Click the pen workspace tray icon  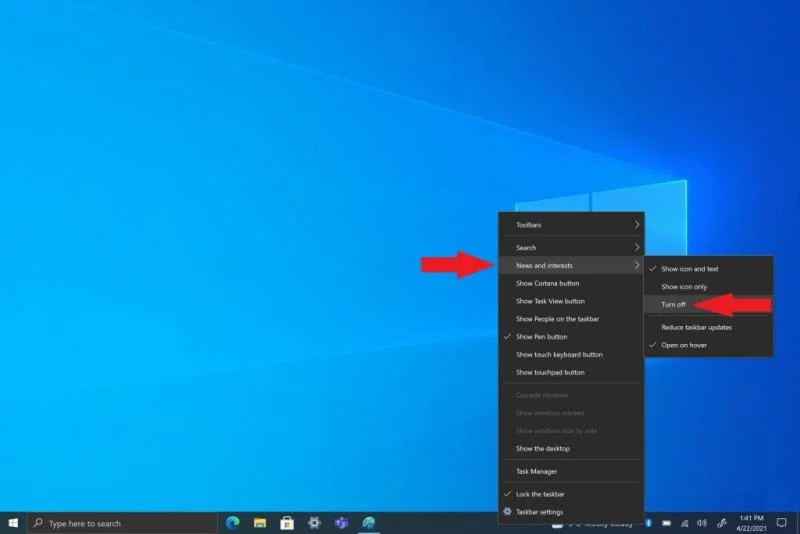(721, 523)
